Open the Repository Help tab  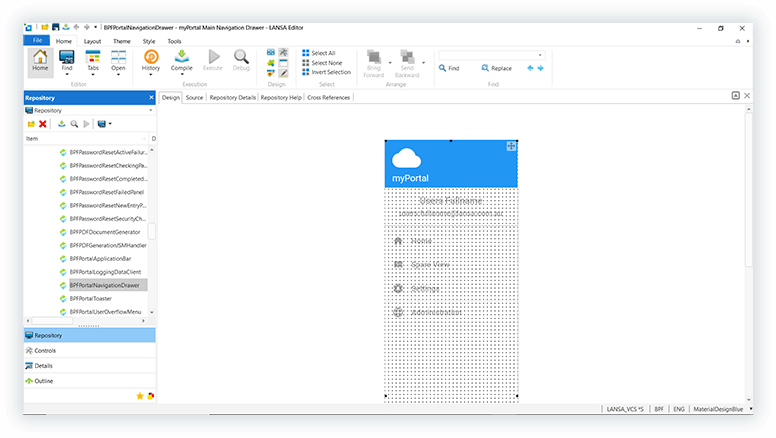[x=281, y=97]
